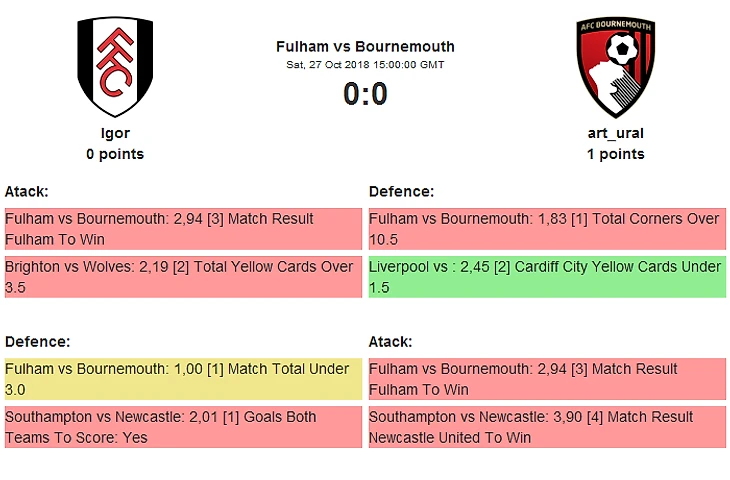Click Igor's 0 points label

click(x=115, y=154)
